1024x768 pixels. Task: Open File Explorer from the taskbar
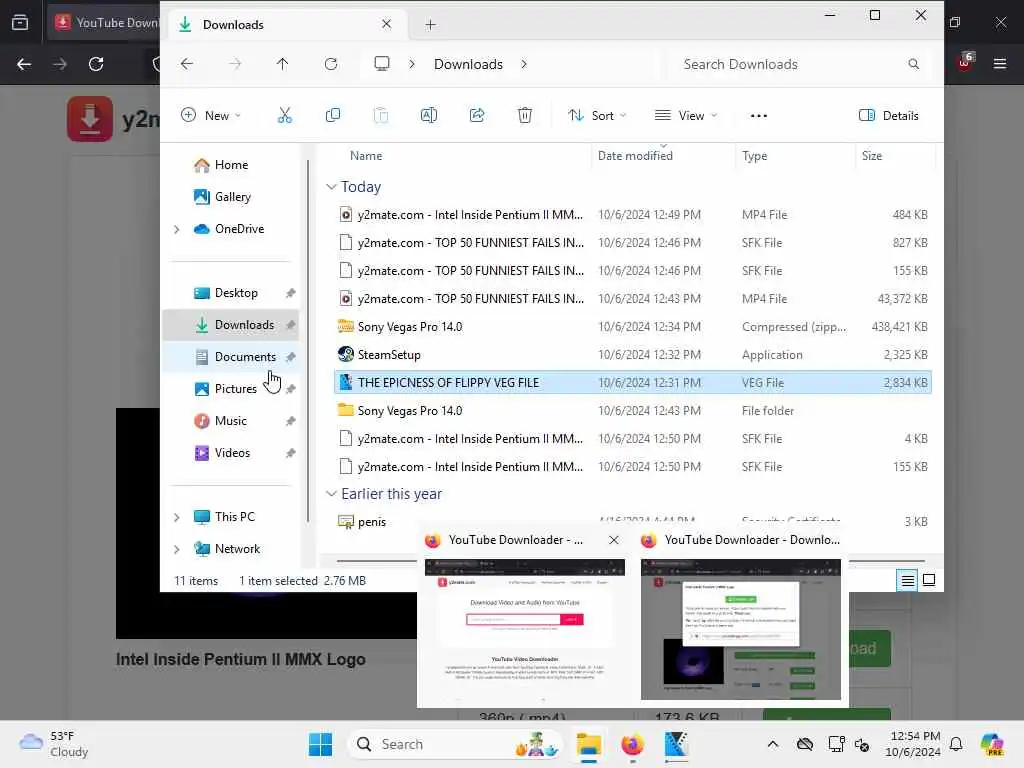pos(588,744)
